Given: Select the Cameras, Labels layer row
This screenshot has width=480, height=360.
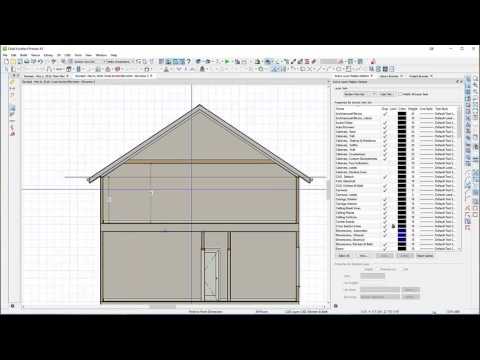Looking at the screenshot, I should [397, 195].
